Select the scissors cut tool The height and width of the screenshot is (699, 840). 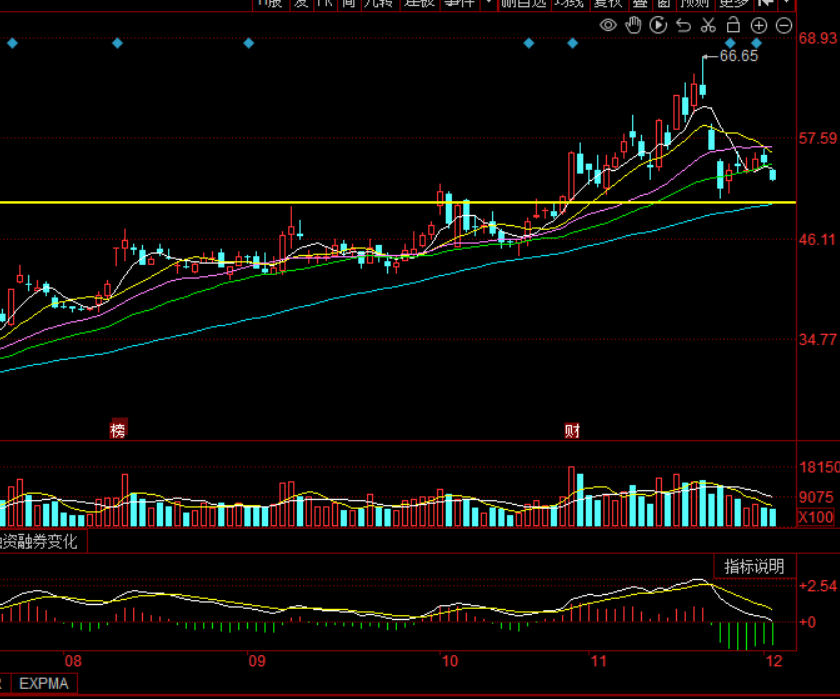tap(708, 25)
